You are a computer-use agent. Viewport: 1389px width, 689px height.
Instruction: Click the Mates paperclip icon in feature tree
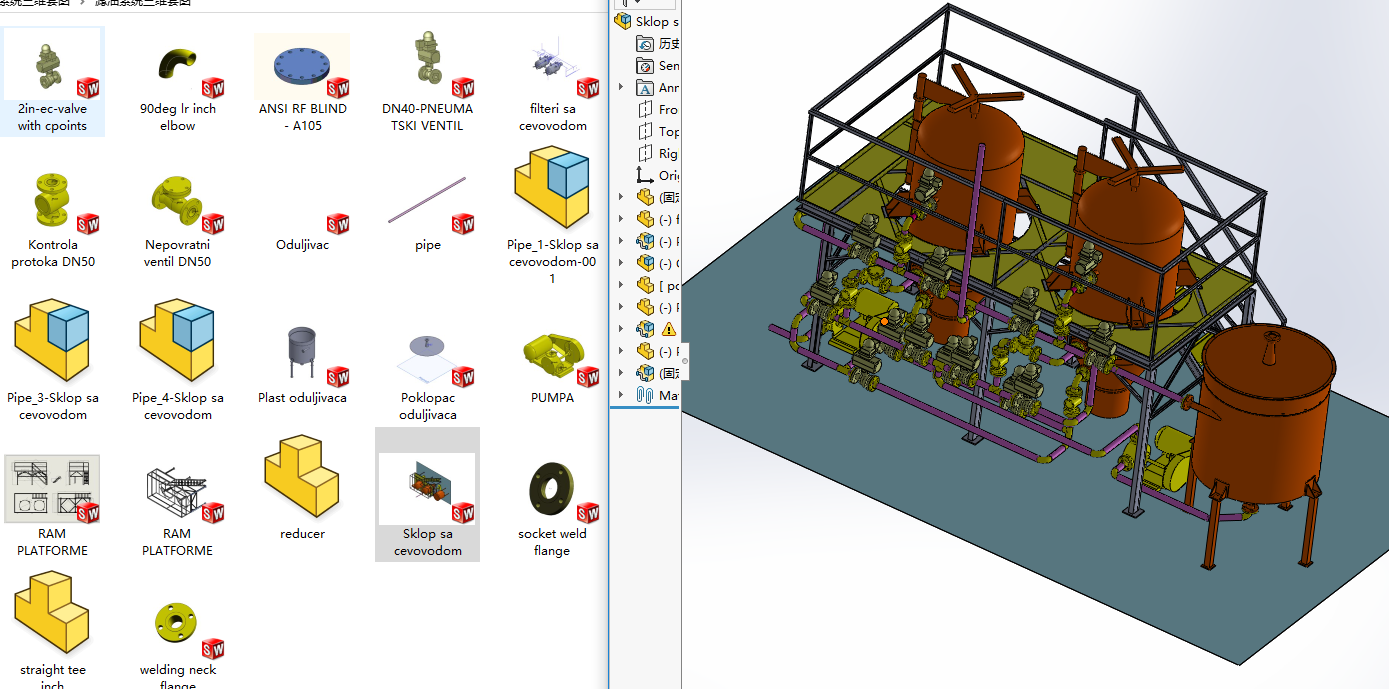pos(645,395)
